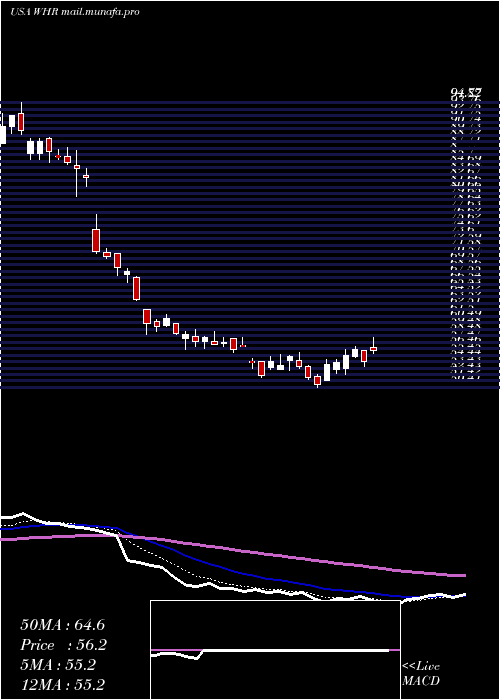Viewport: 500px width, 700px height.
Task: Click inside the MACD inset chart box
Action: pos(275,650)
